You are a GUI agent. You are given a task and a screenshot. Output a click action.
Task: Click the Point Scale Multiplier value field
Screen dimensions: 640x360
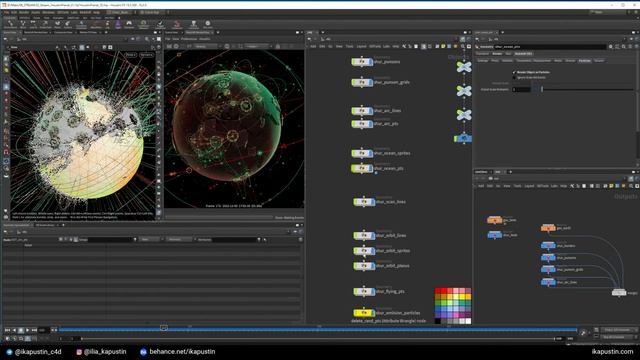point(521,89)
